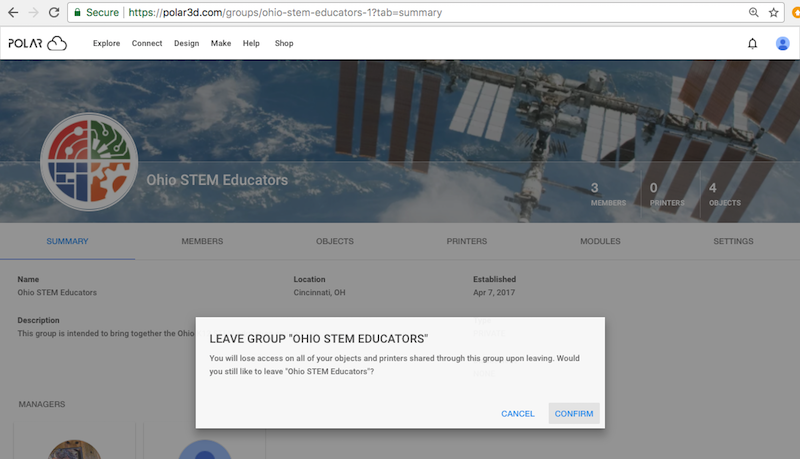This screenshot has height=459, width=800.
Task: Open the user account avatar icon
Action: [783, 43]
